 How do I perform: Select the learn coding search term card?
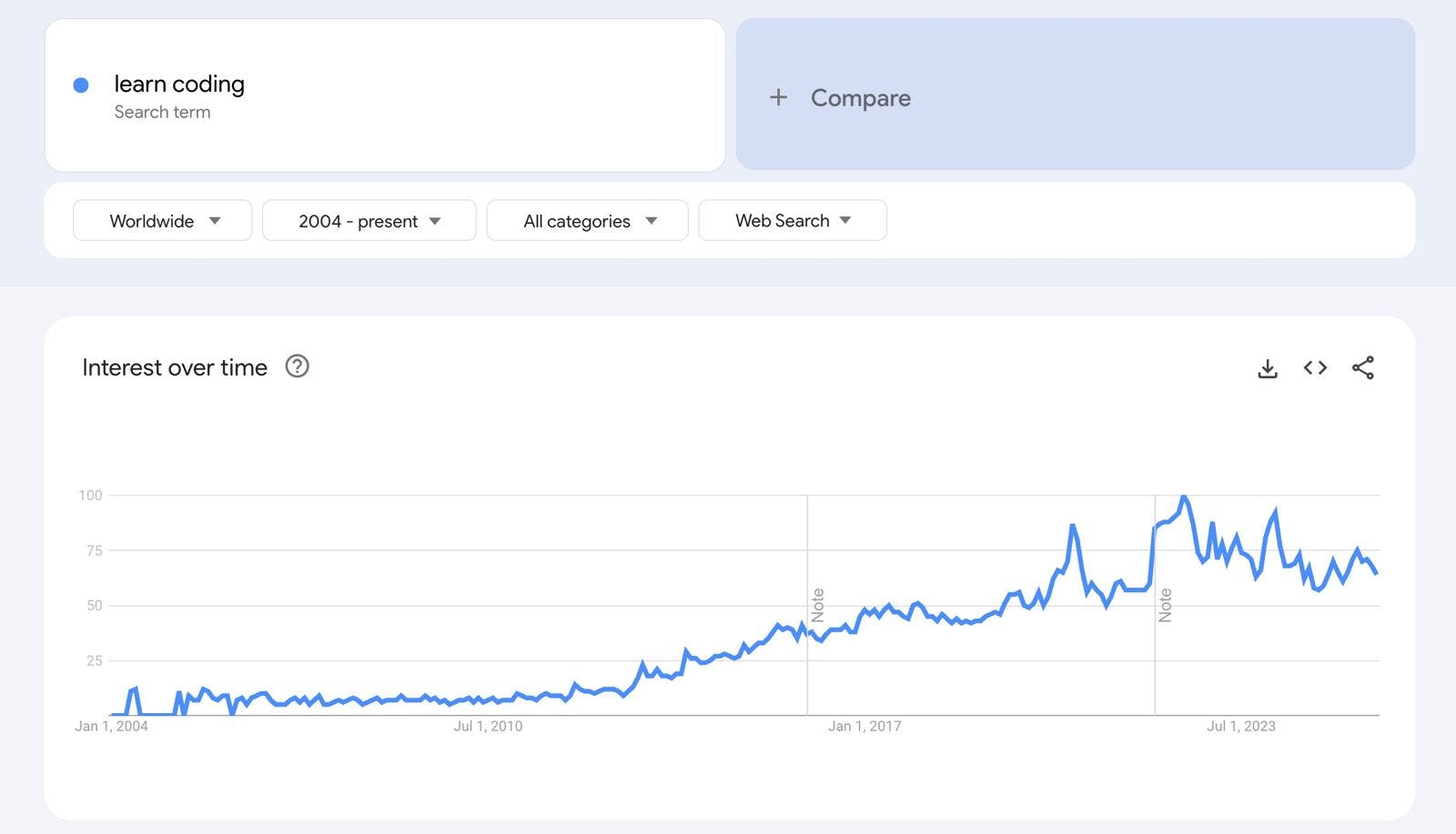[384, 95]
